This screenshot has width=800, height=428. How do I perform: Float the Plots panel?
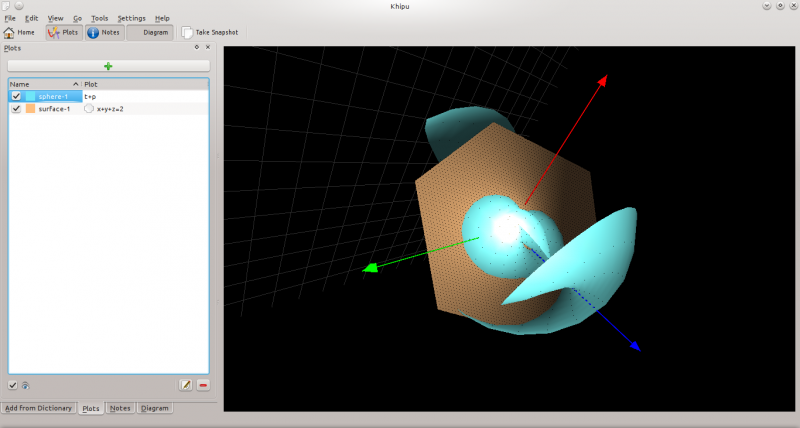(196, 47)
